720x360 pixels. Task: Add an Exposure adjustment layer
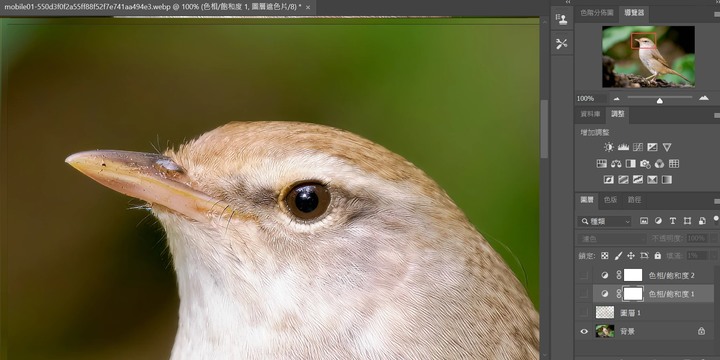point(652,147)
